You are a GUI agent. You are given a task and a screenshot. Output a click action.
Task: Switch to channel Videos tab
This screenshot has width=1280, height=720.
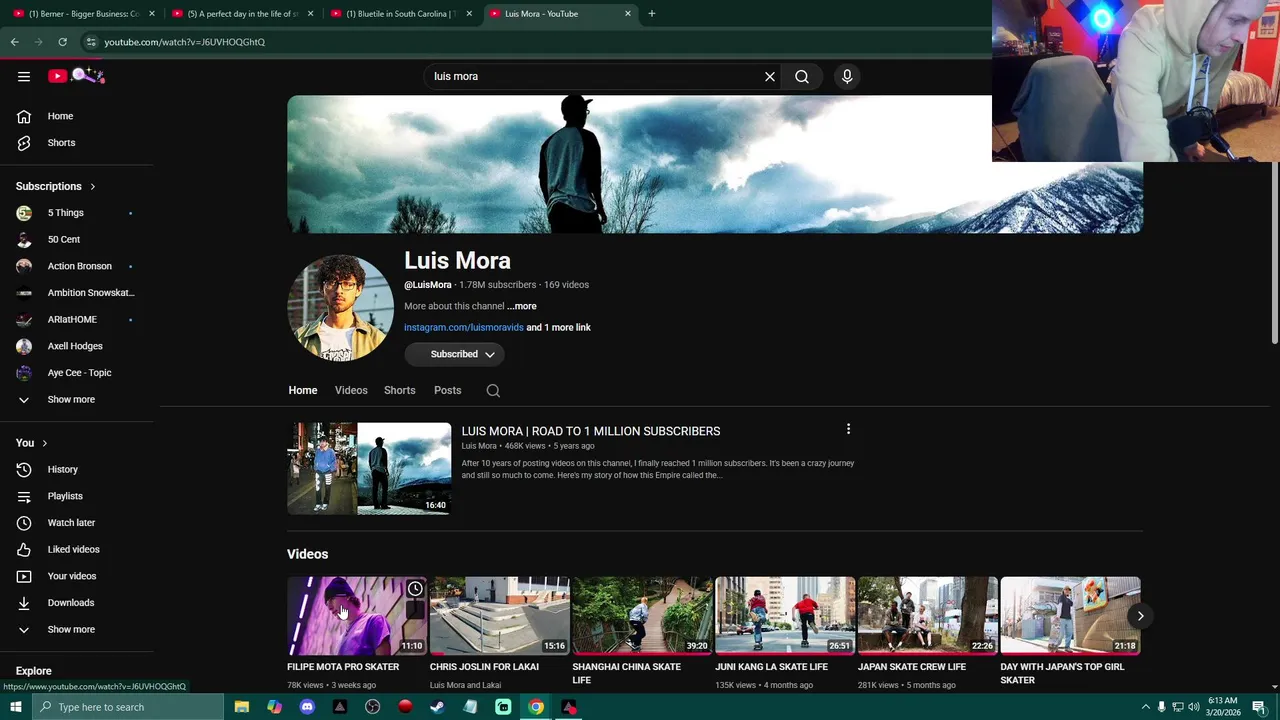pyautogui.click(x=351, y=390)
